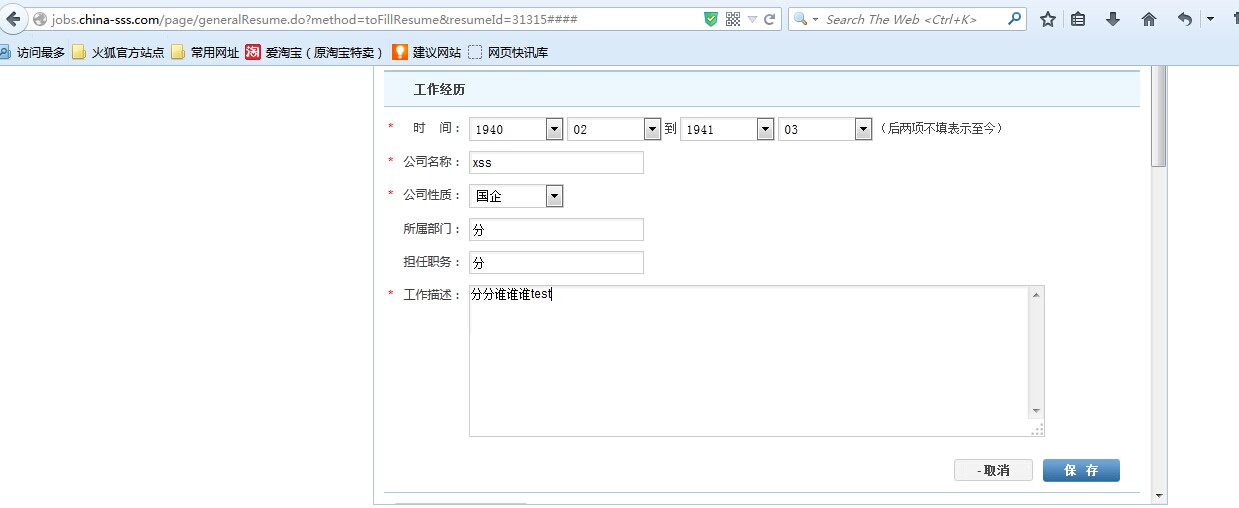Image resolution: width=1239 pixels, height=508 pixels.
Task: Click the textarea resize grip corner
Action: click(x=1037, y=429)
